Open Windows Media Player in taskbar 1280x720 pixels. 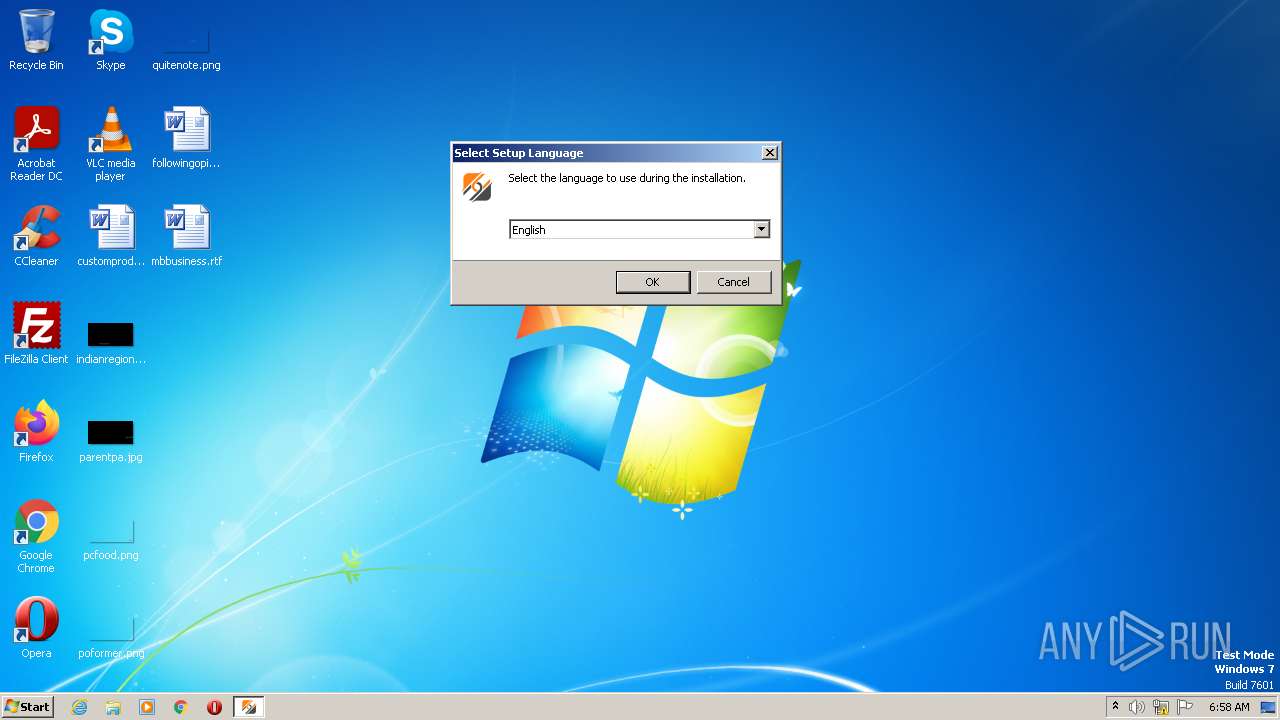[x=147, y=707]
